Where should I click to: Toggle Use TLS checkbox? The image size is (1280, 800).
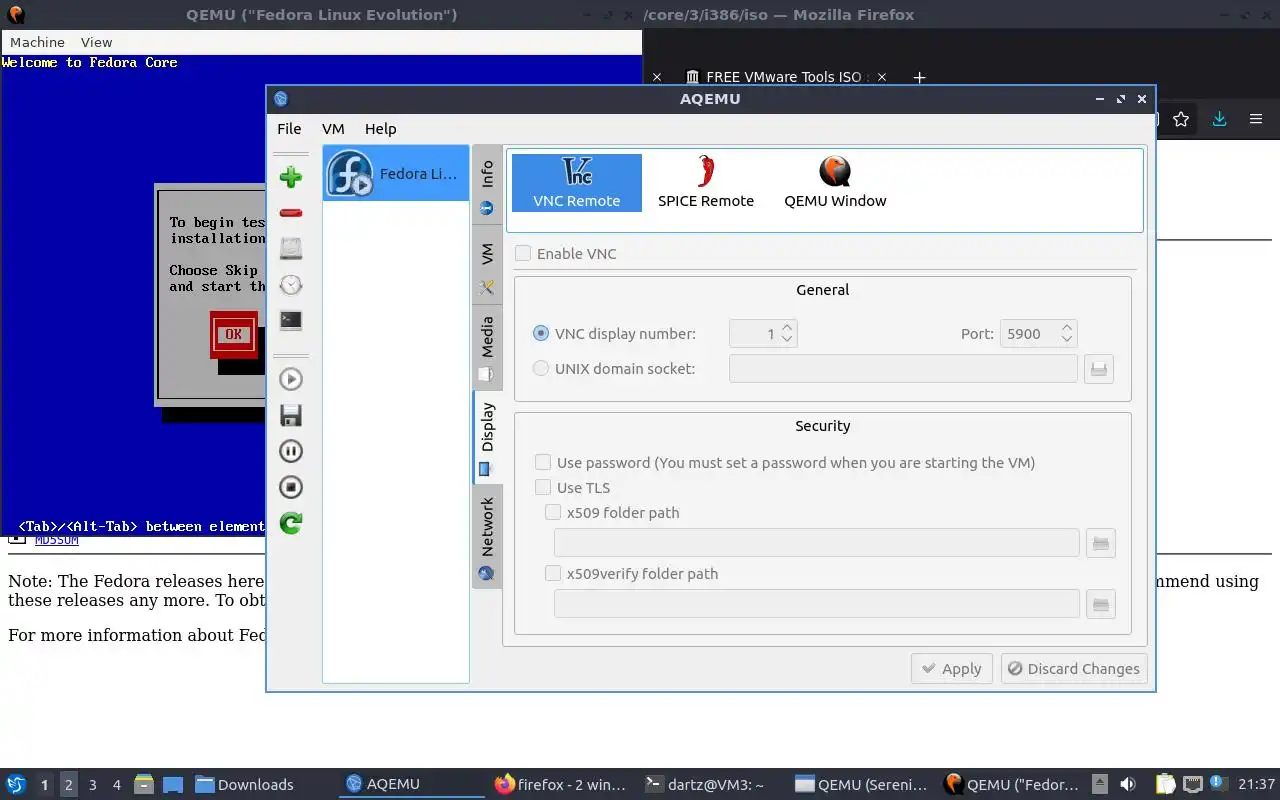point(543,487)
